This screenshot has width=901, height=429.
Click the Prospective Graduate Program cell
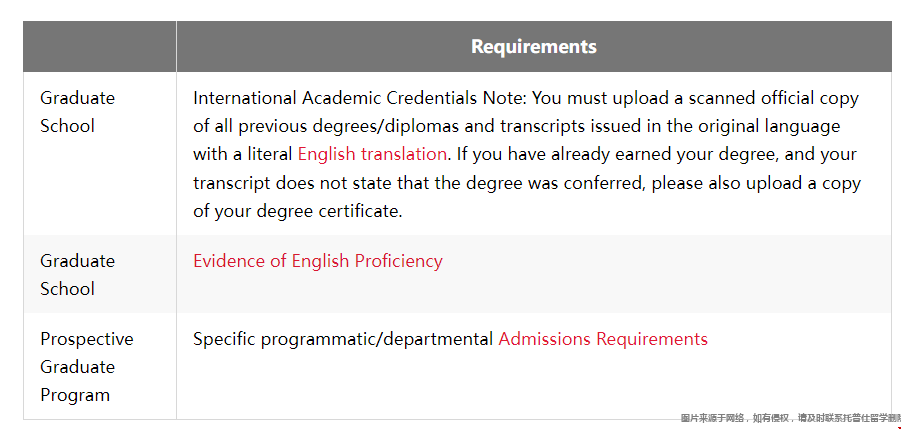[86, 366]
